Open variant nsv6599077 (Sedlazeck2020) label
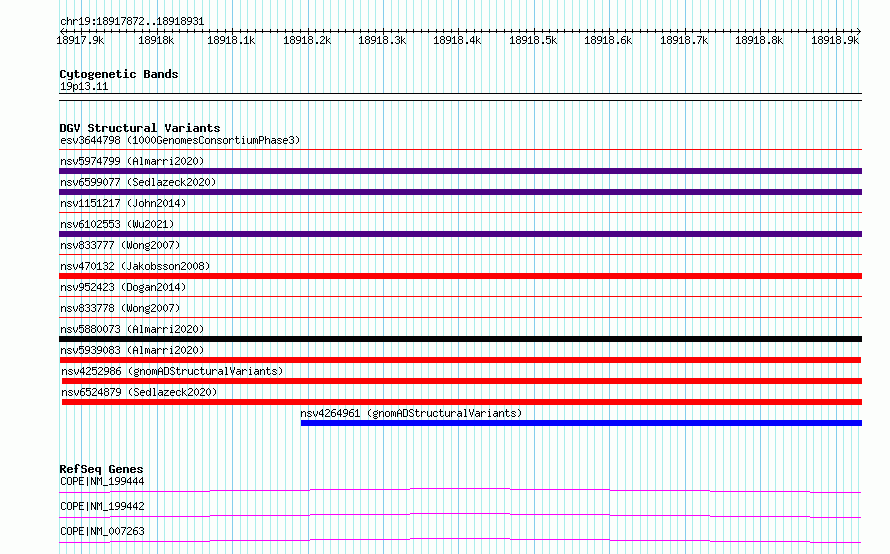Screen dimensions: 890x554 click(x=138, y=182)
